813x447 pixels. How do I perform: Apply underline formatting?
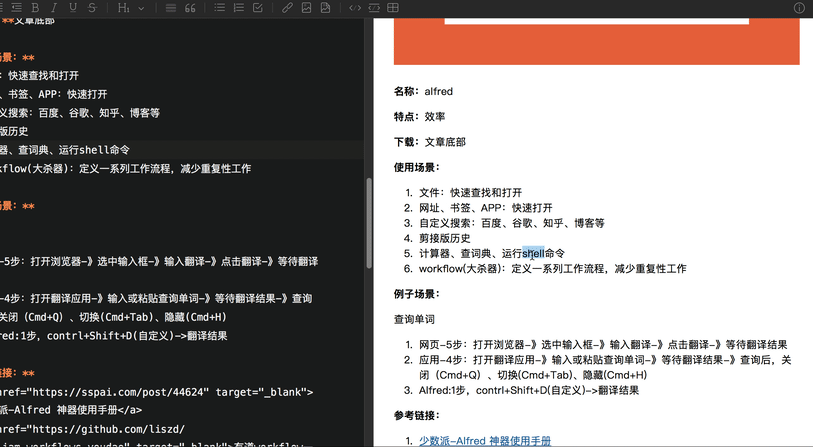coord(73,7)
